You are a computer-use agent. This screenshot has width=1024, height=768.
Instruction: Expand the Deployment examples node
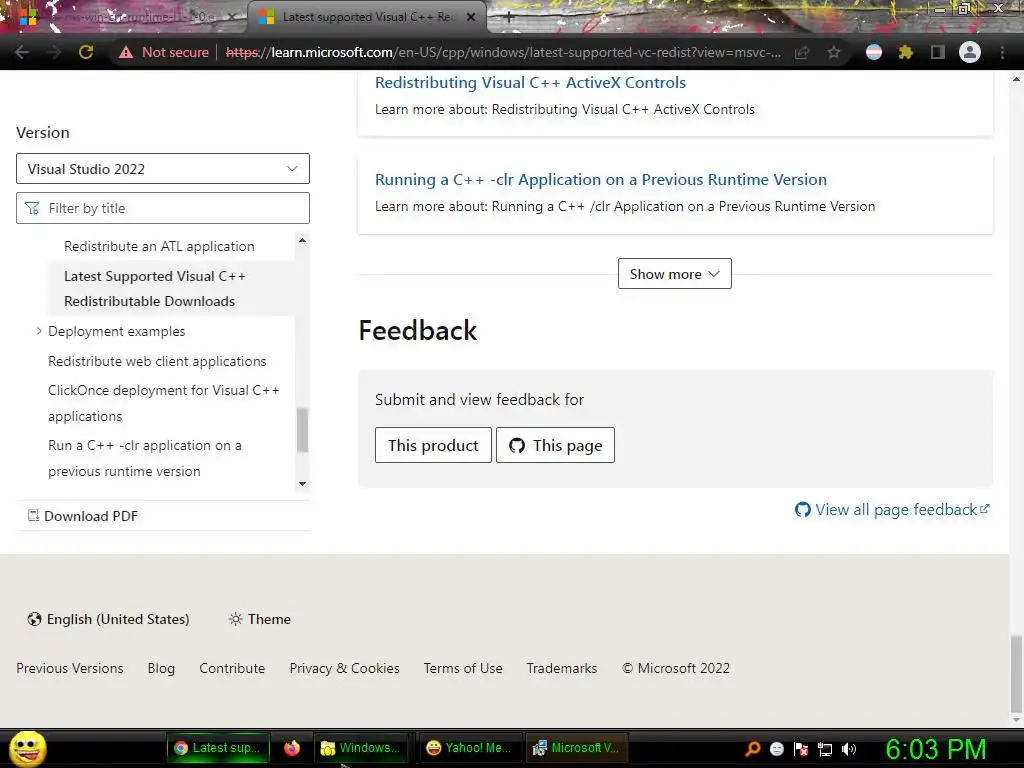(x=39, y=331)
